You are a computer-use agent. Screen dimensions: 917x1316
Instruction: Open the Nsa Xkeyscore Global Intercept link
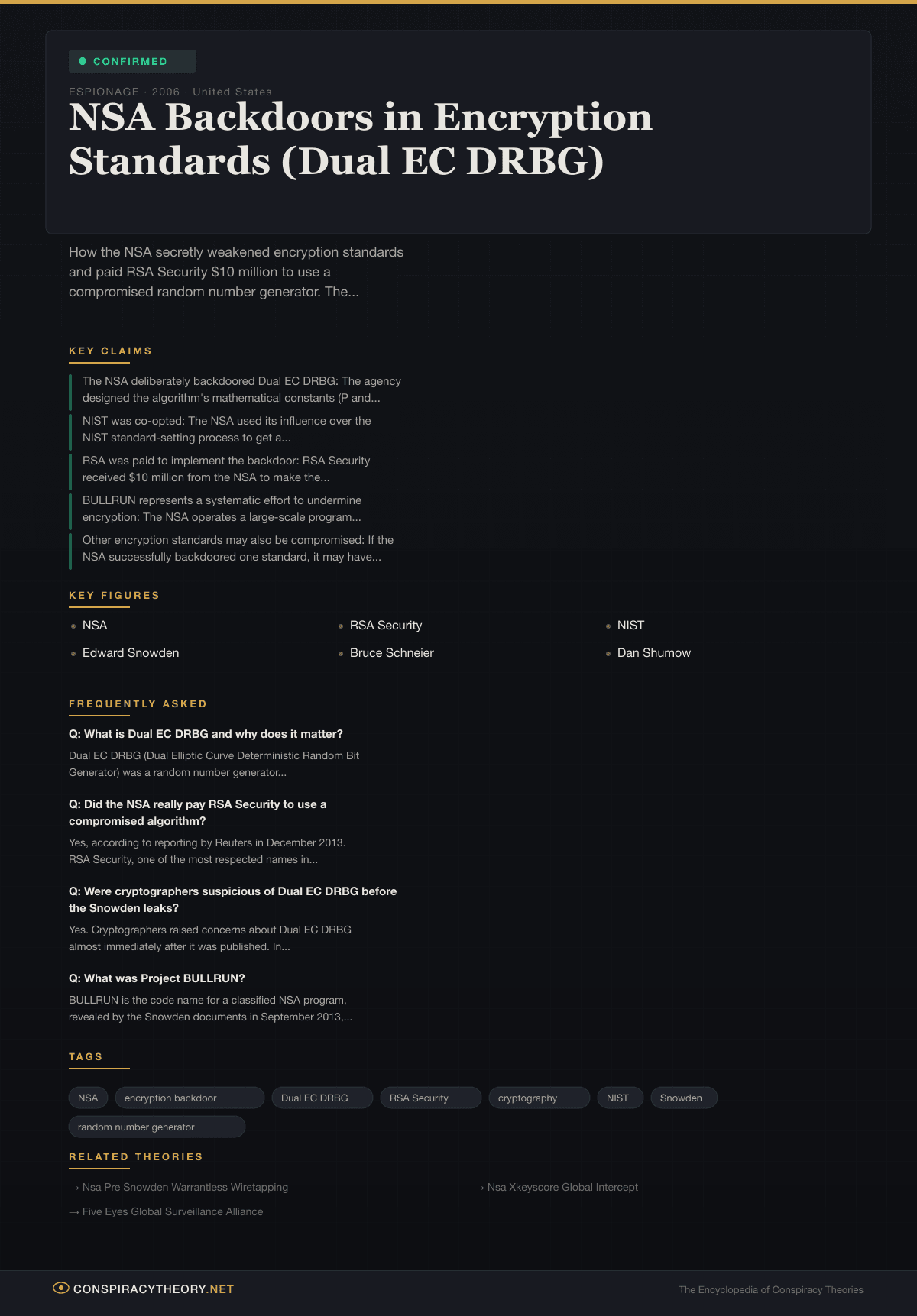[562, 1187]
